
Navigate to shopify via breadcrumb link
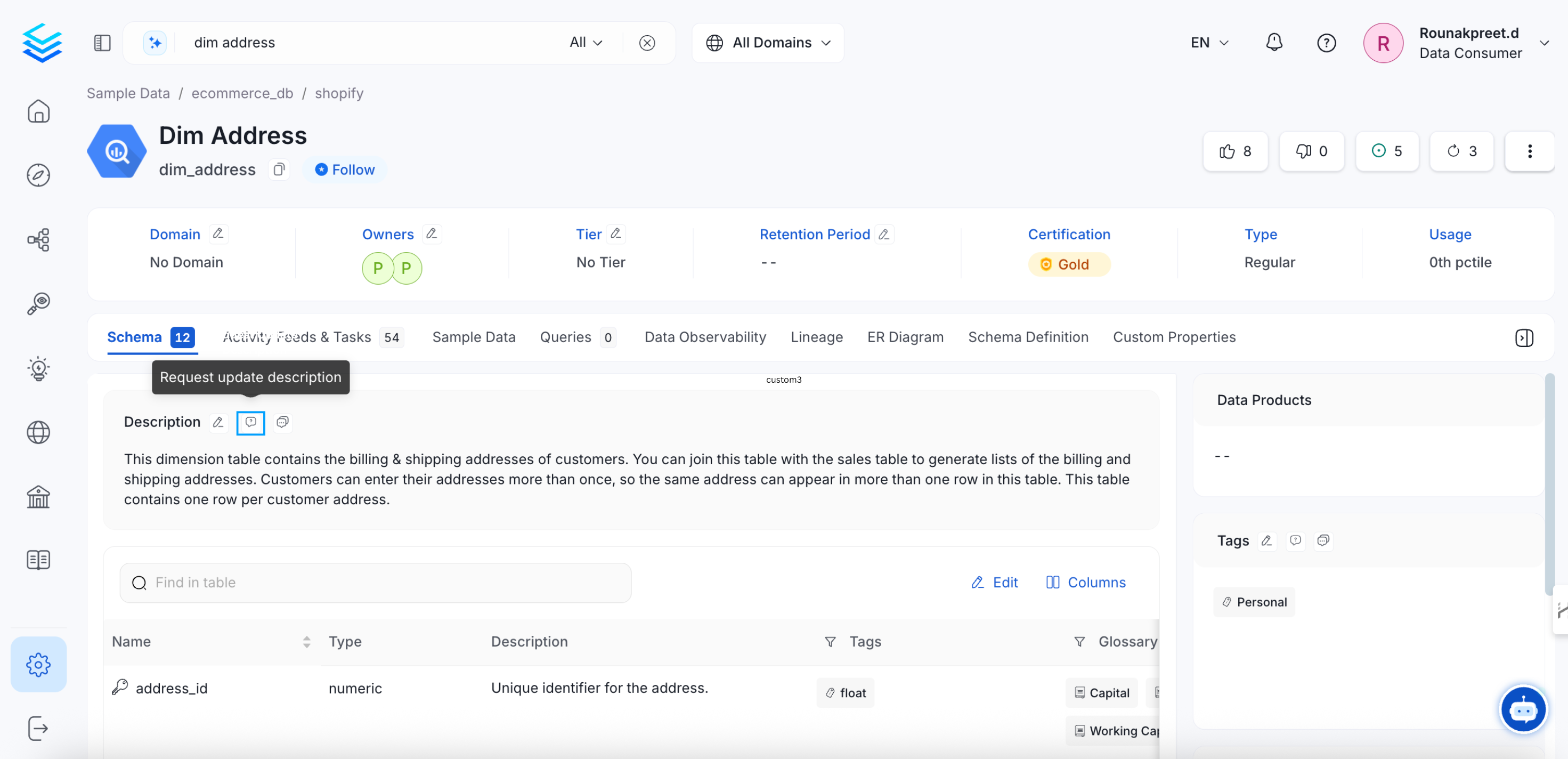click(x=339, y=93)
